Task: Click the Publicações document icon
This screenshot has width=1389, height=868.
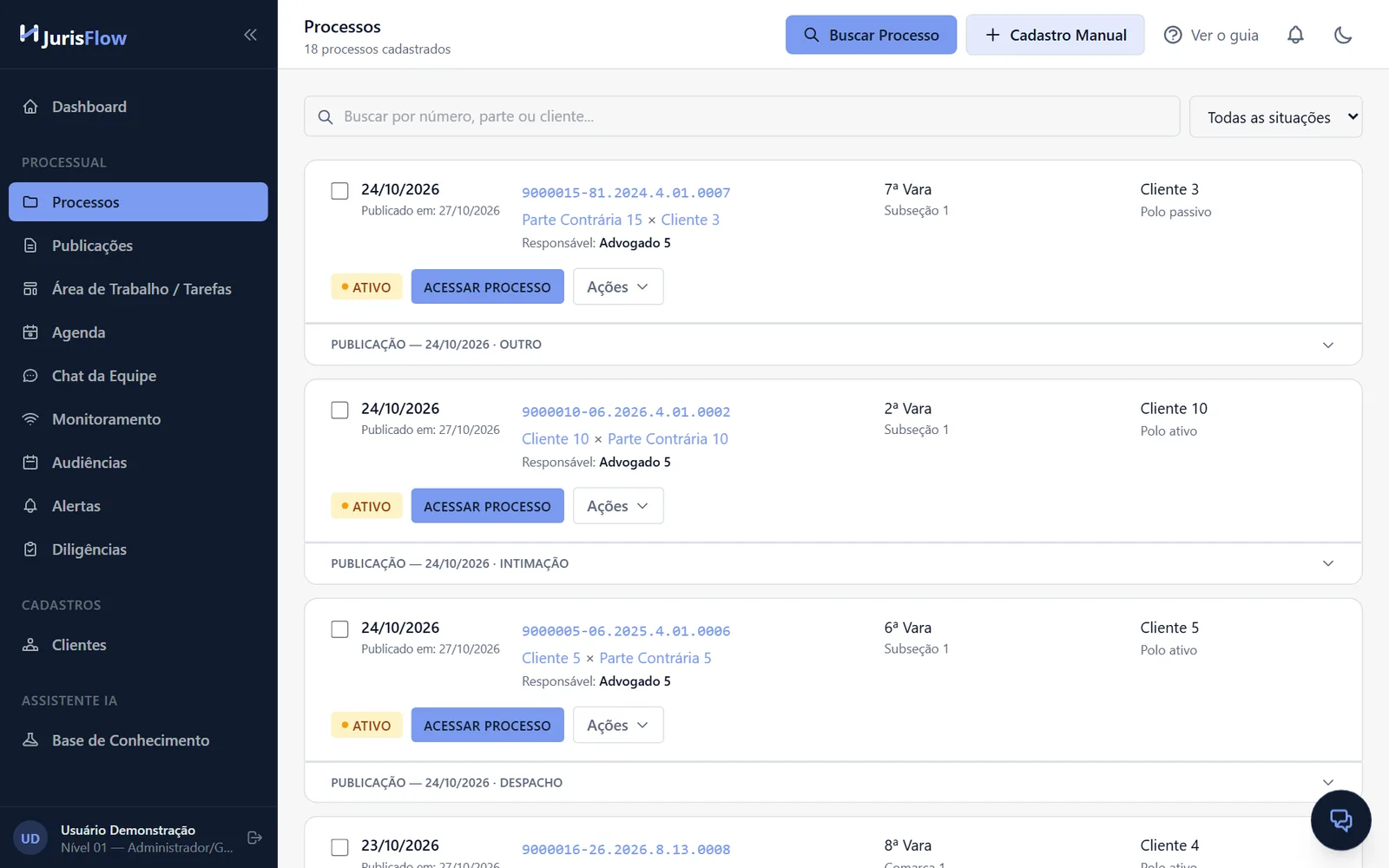Action: 30,246
